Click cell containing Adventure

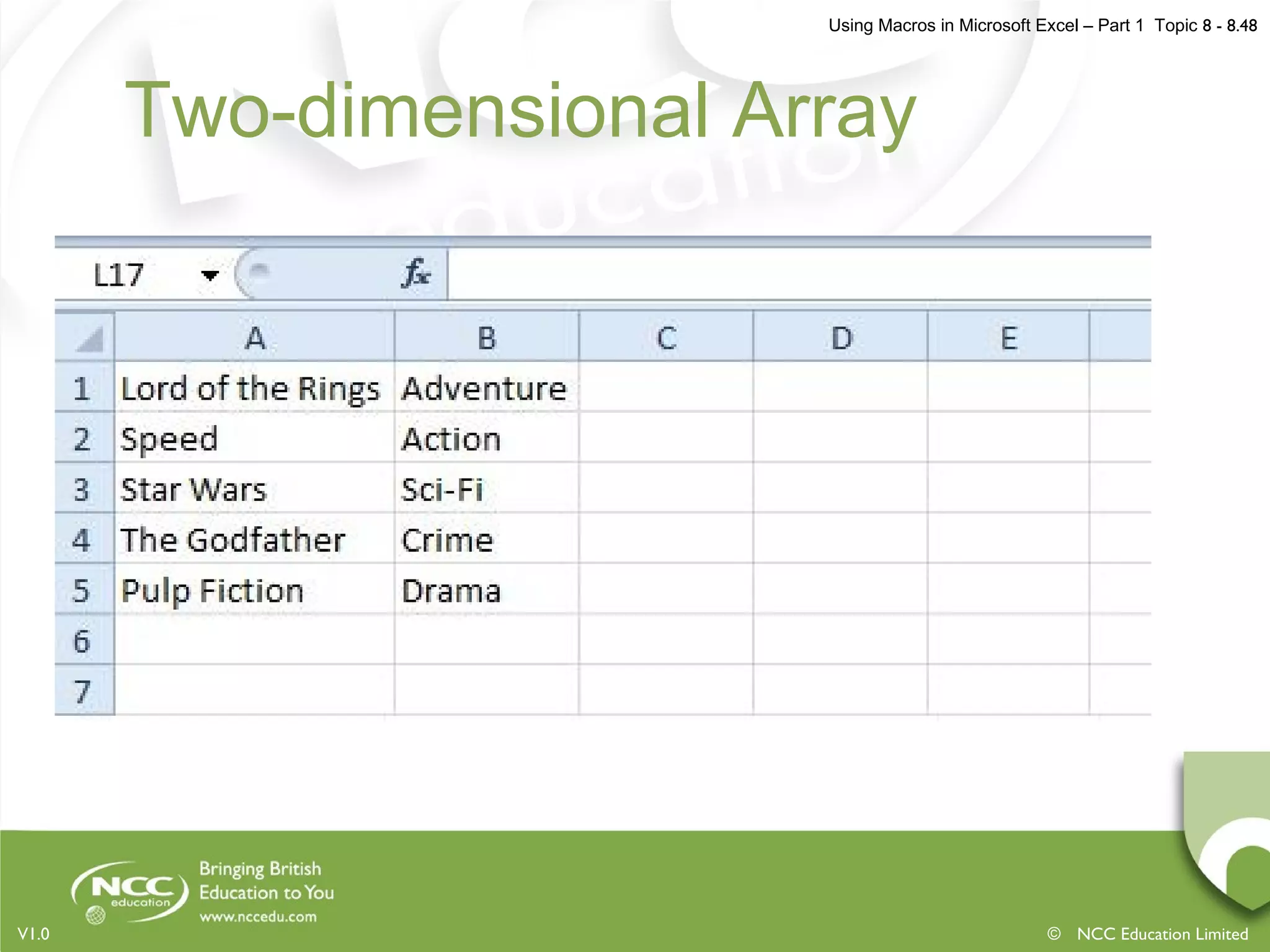click(487, 387)
